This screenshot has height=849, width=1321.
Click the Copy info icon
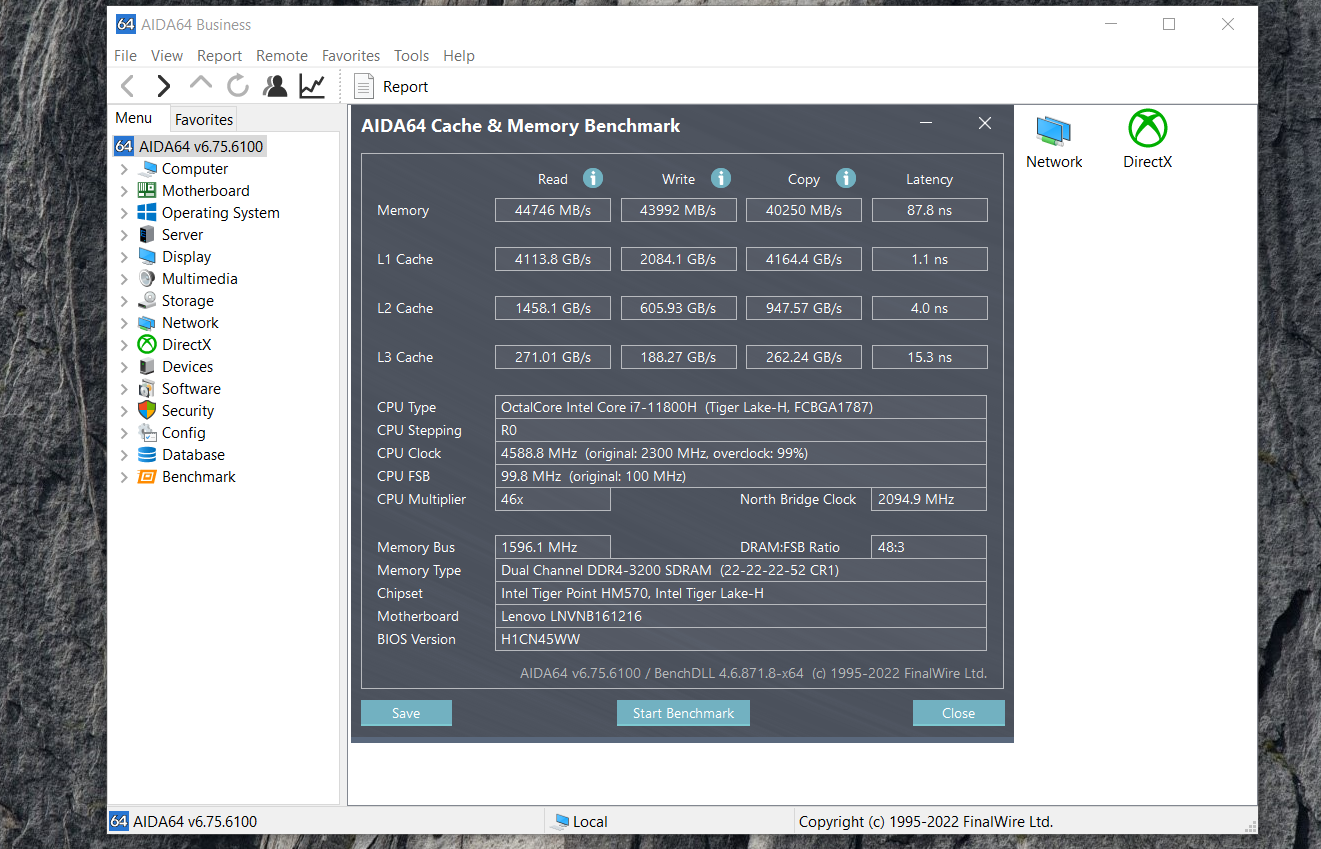(846, 178)
